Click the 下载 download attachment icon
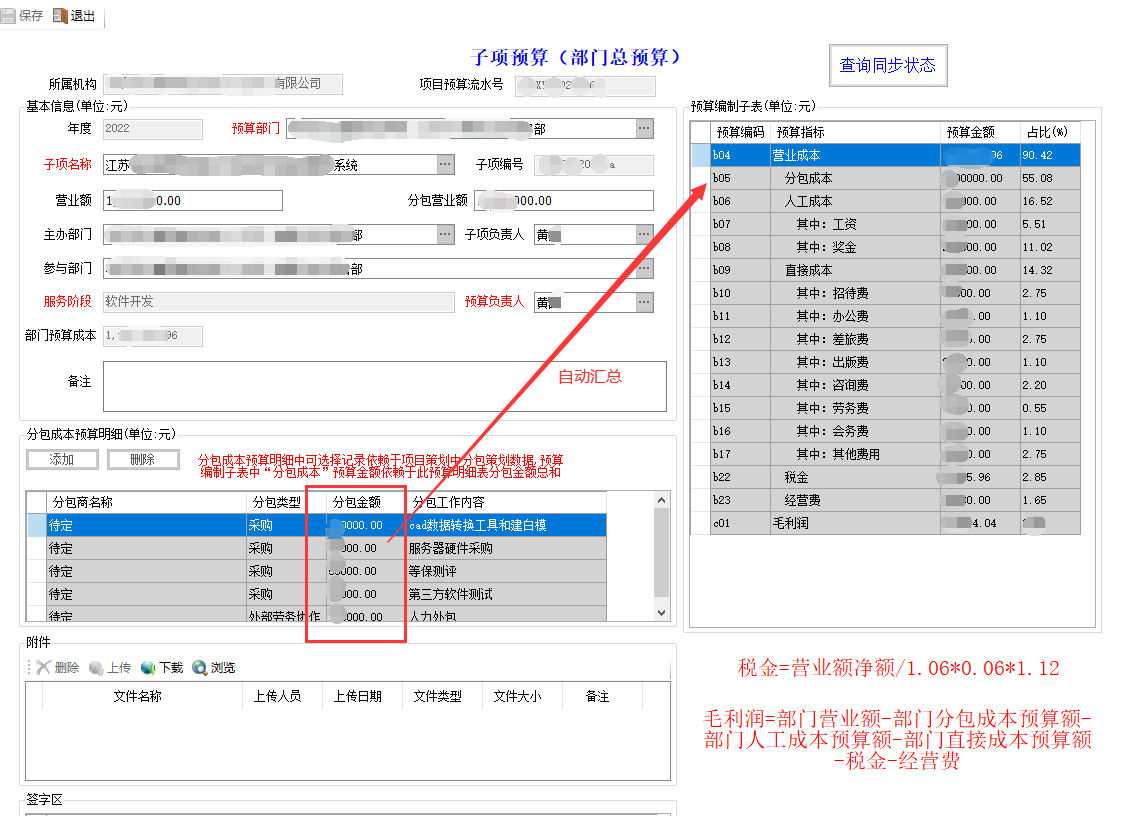Screen dimensions: 1129x816 pyautogui.click(x=148, y=668)
